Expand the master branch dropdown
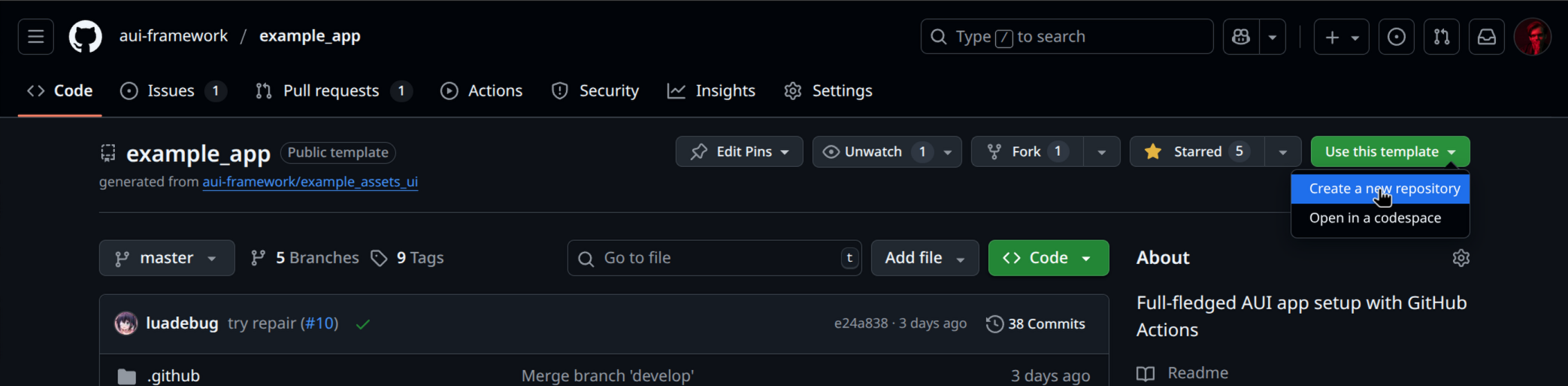Viewport: 1568px width, 386px height. (166, 258)
